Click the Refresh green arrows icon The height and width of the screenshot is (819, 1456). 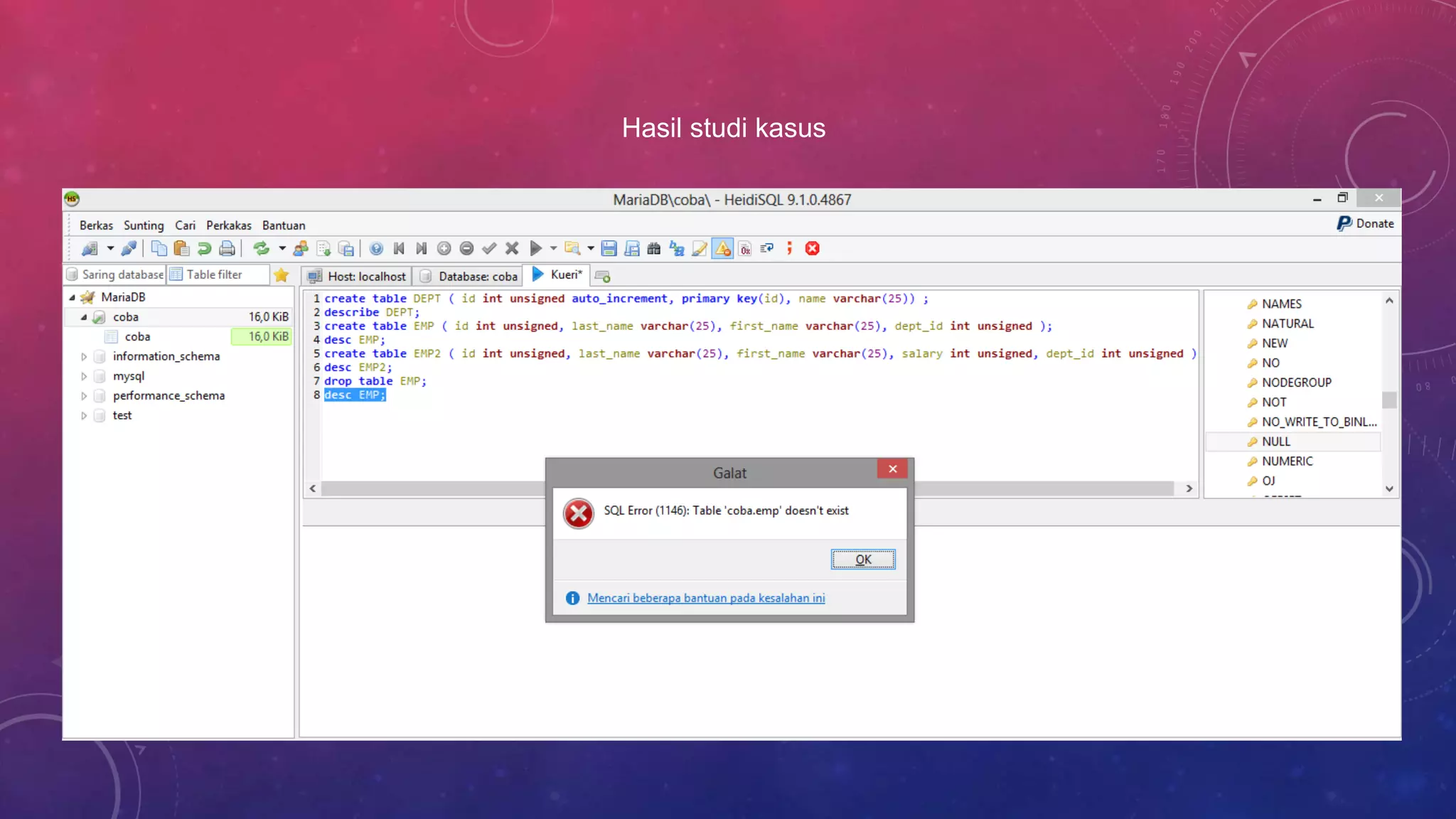[x=261, y=248]
